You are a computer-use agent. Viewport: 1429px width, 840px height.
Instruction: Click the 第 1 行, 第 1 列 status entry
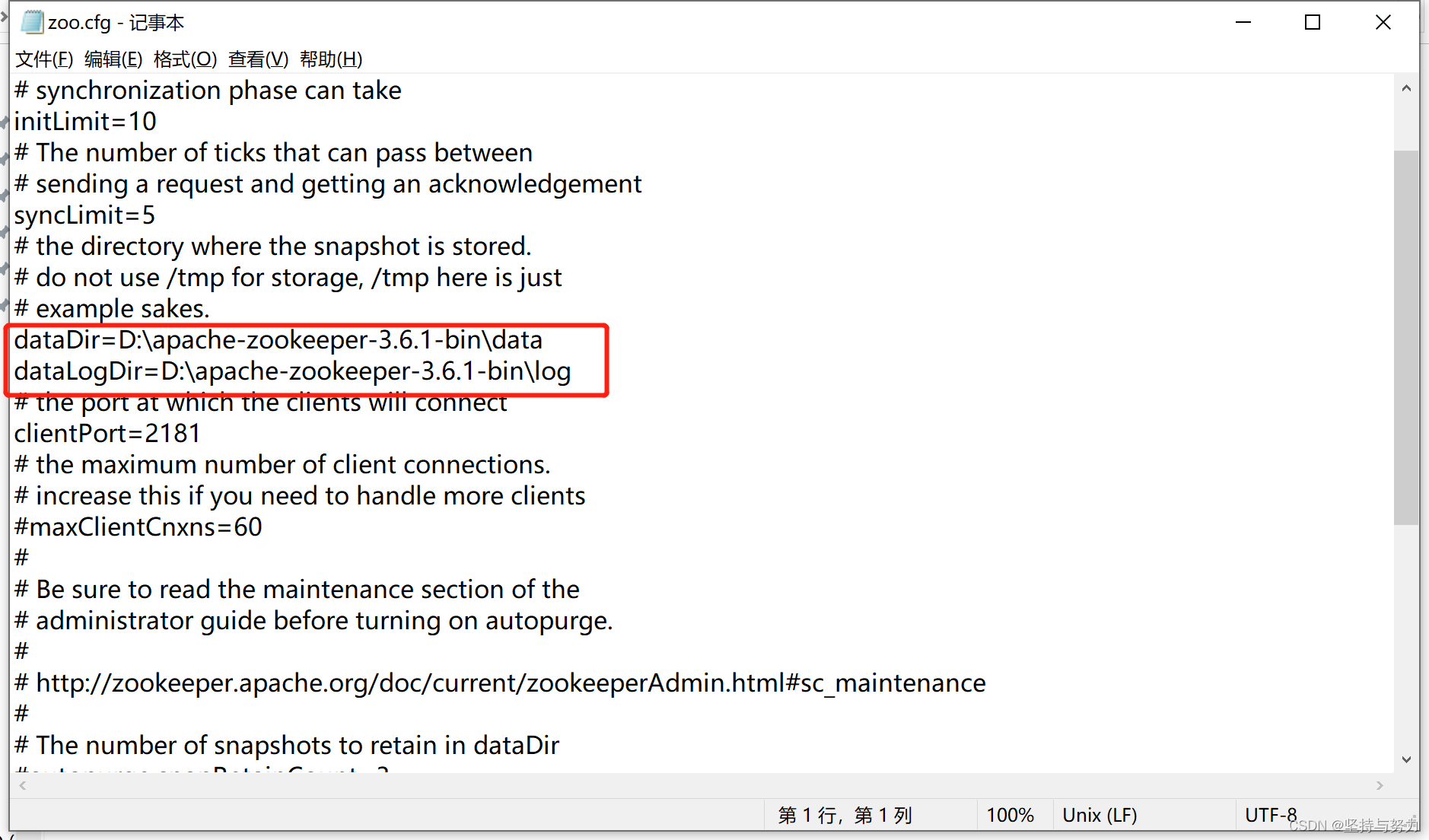(845, 815)
